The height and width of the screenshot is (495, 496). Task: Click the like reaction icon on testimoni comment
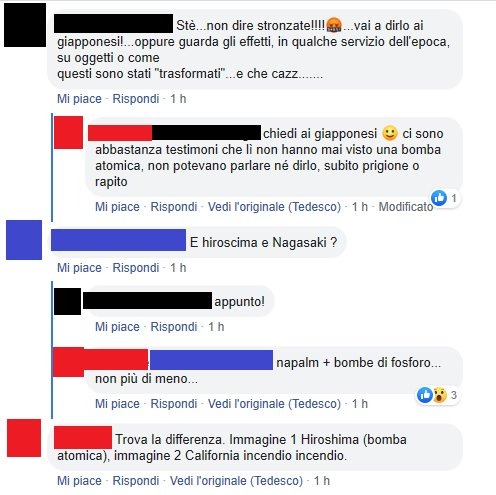[439, 198]
